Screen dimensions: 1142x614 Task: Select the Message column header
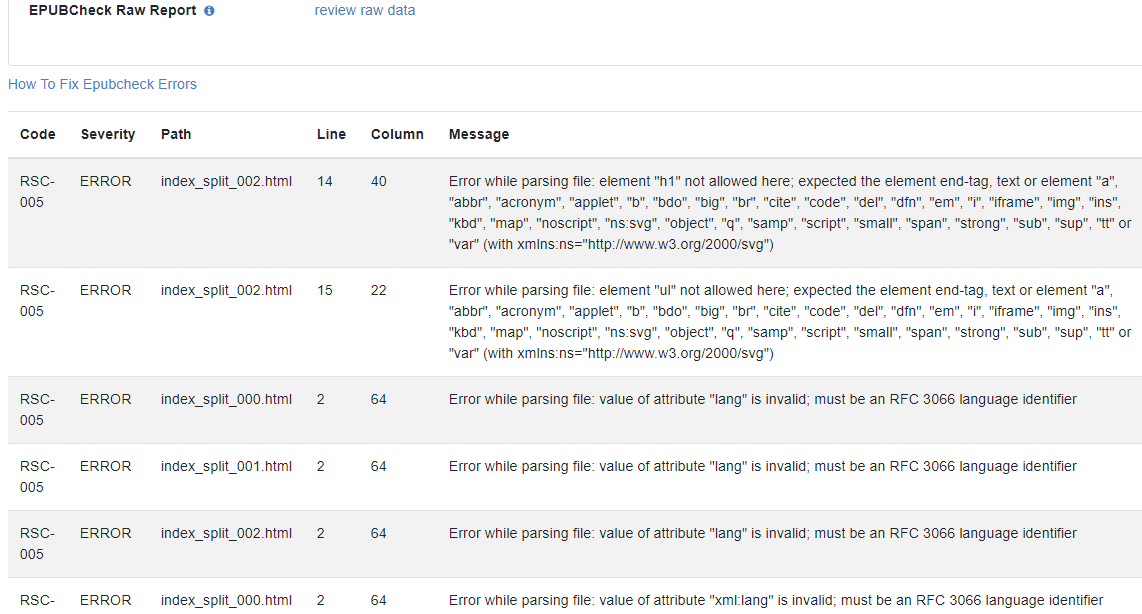click(x=478, y=134)
